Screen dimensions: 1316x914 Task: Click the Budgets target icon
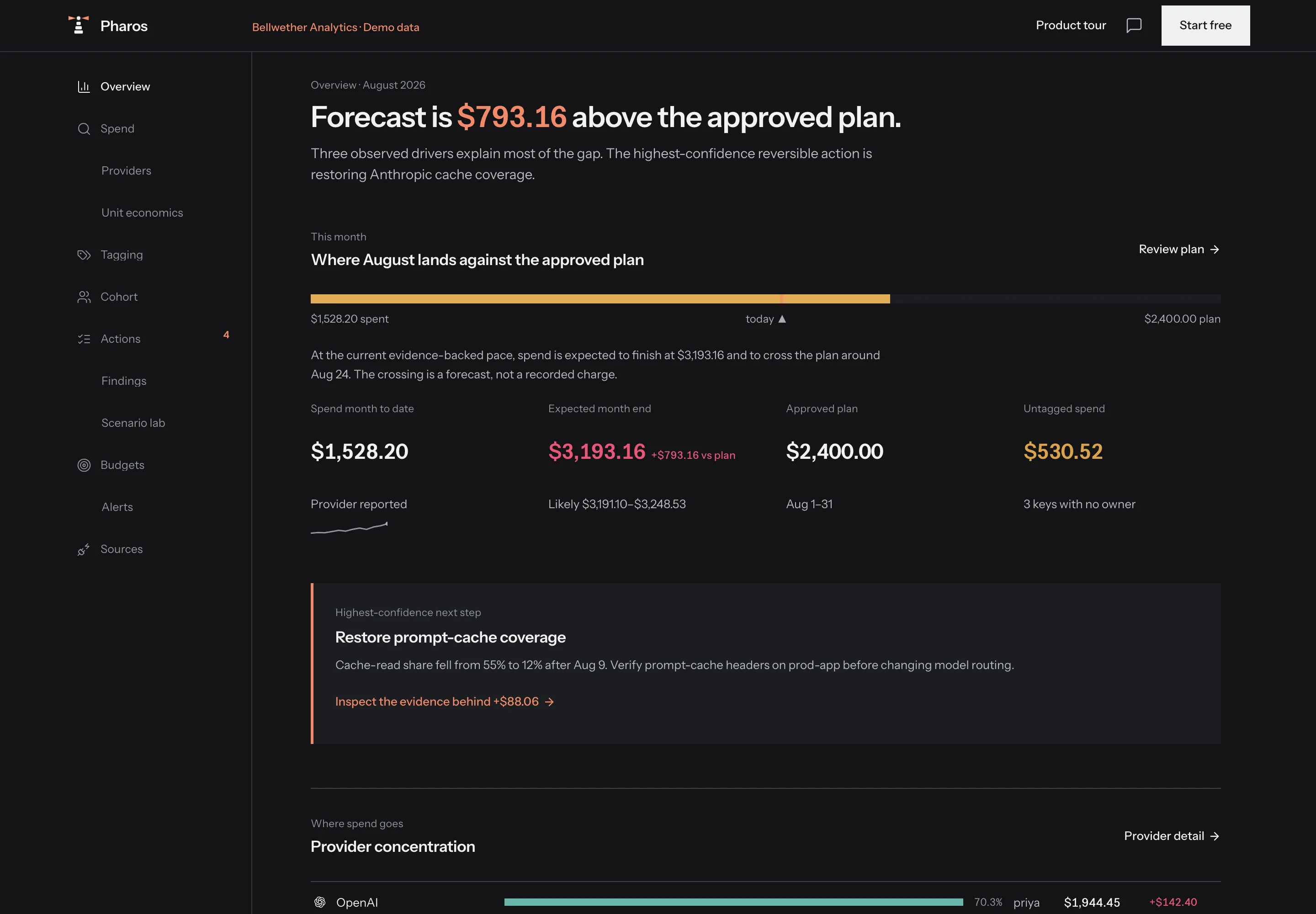[x=84, y=465]
